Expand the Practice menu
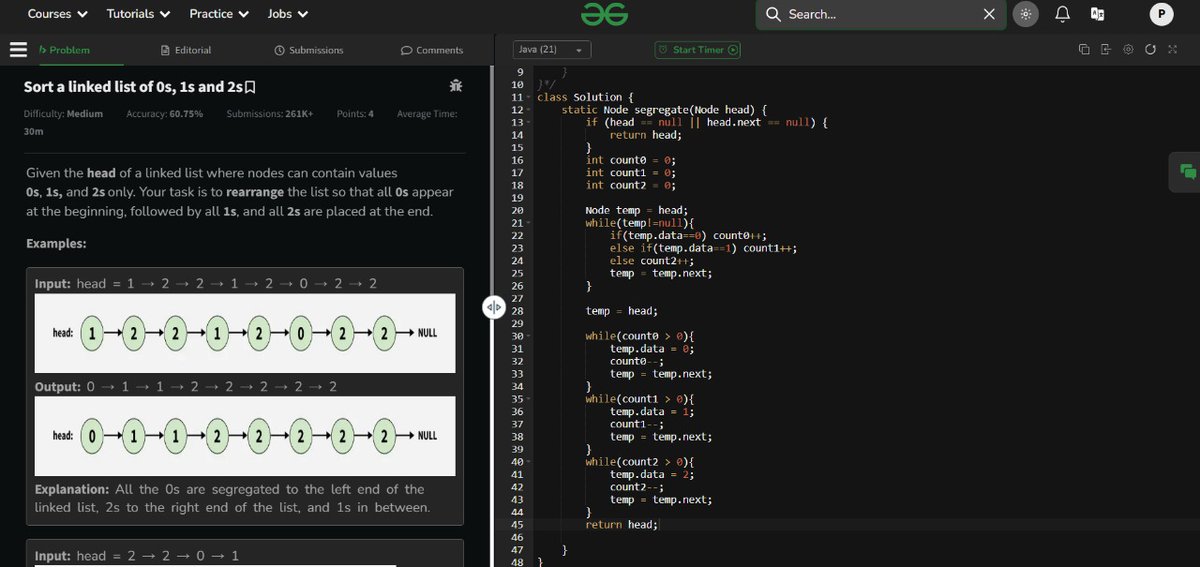This screenshot has width=1200, height=567. [219, 14]
